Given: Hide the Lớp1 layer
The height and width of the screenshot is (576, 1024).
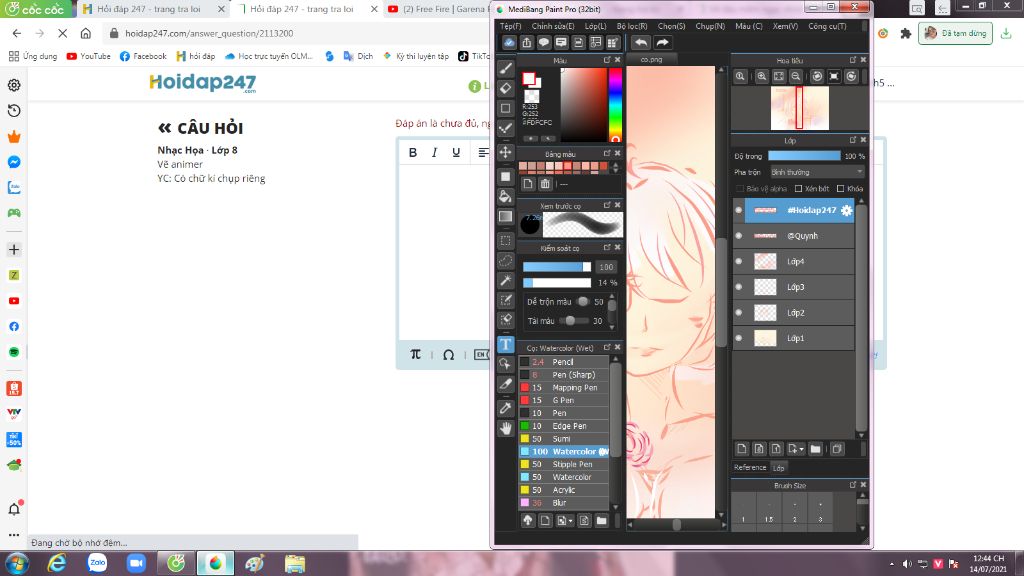Looking at the screenshot, I should pyautogui.click(x=739, y=338).
